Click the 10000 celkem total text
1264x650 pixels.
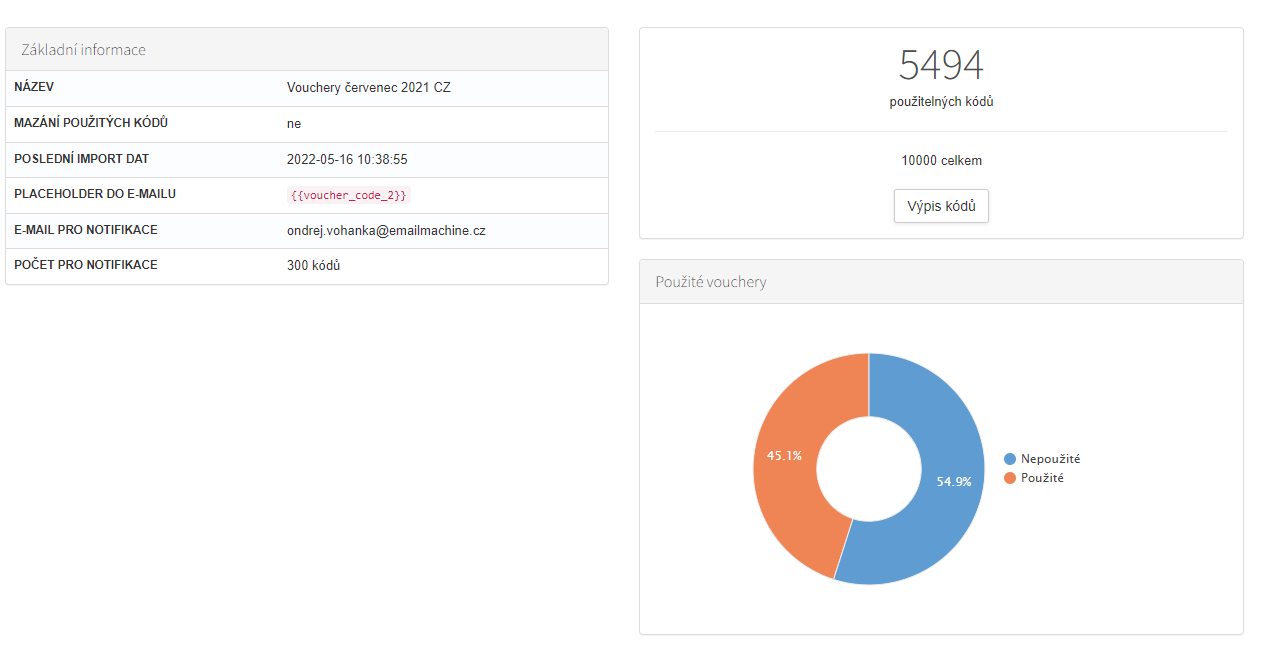click(940, 160)
